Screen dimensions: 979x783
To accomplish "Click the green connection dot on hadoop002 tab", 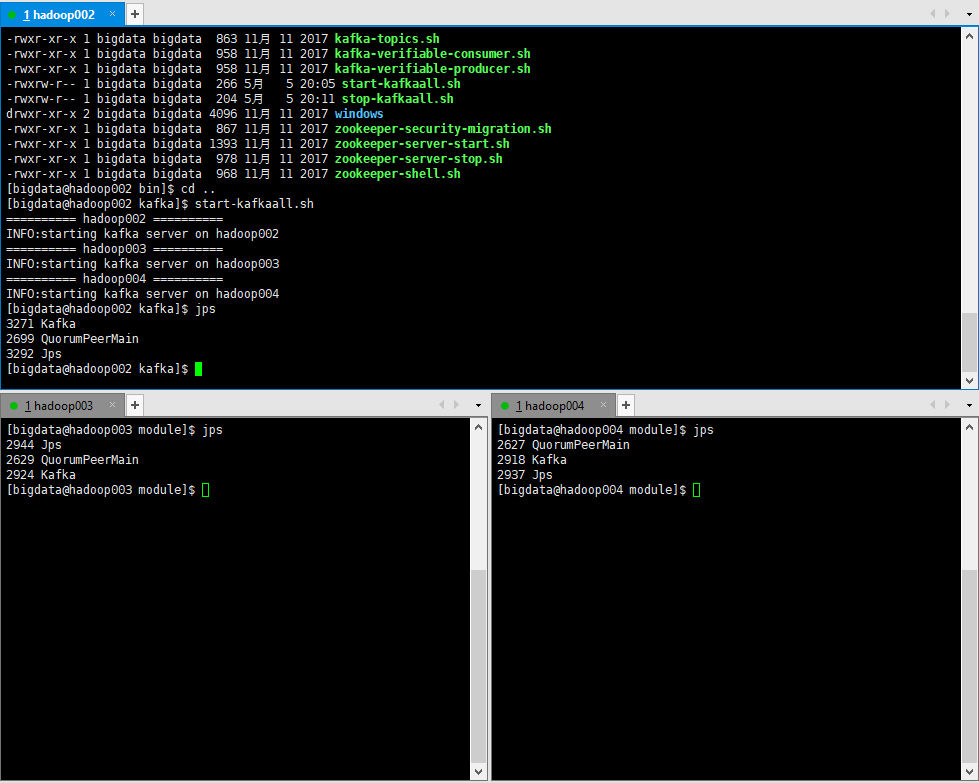I will (x=12, y=14).
